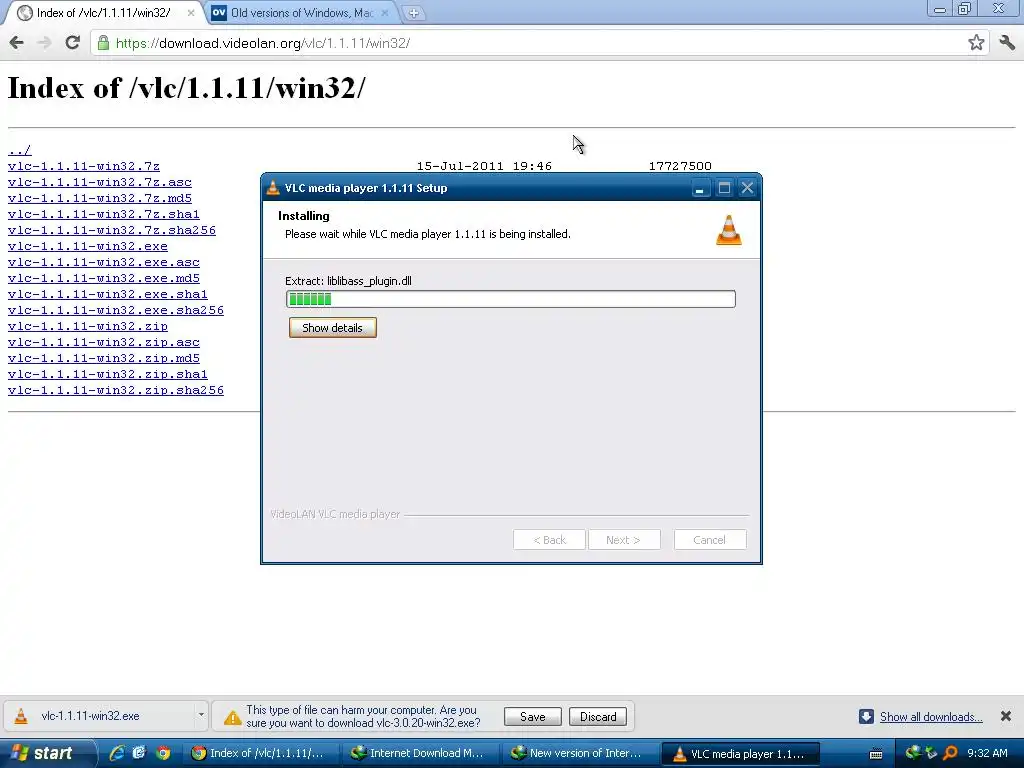Screen dimensions: 1024x768
Task: Reload the current page
Action: pos(72,42)
